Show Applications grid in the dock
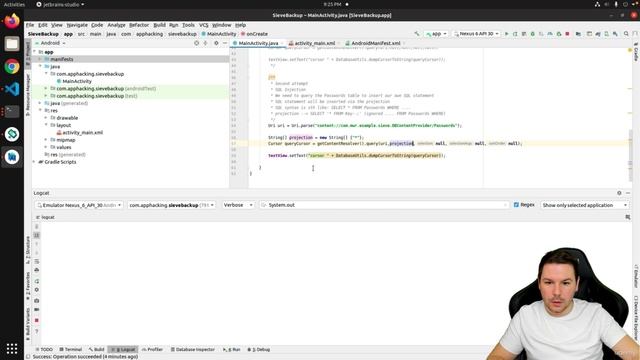640x360 pixels. pyautogui.click(x=12, y=348)
